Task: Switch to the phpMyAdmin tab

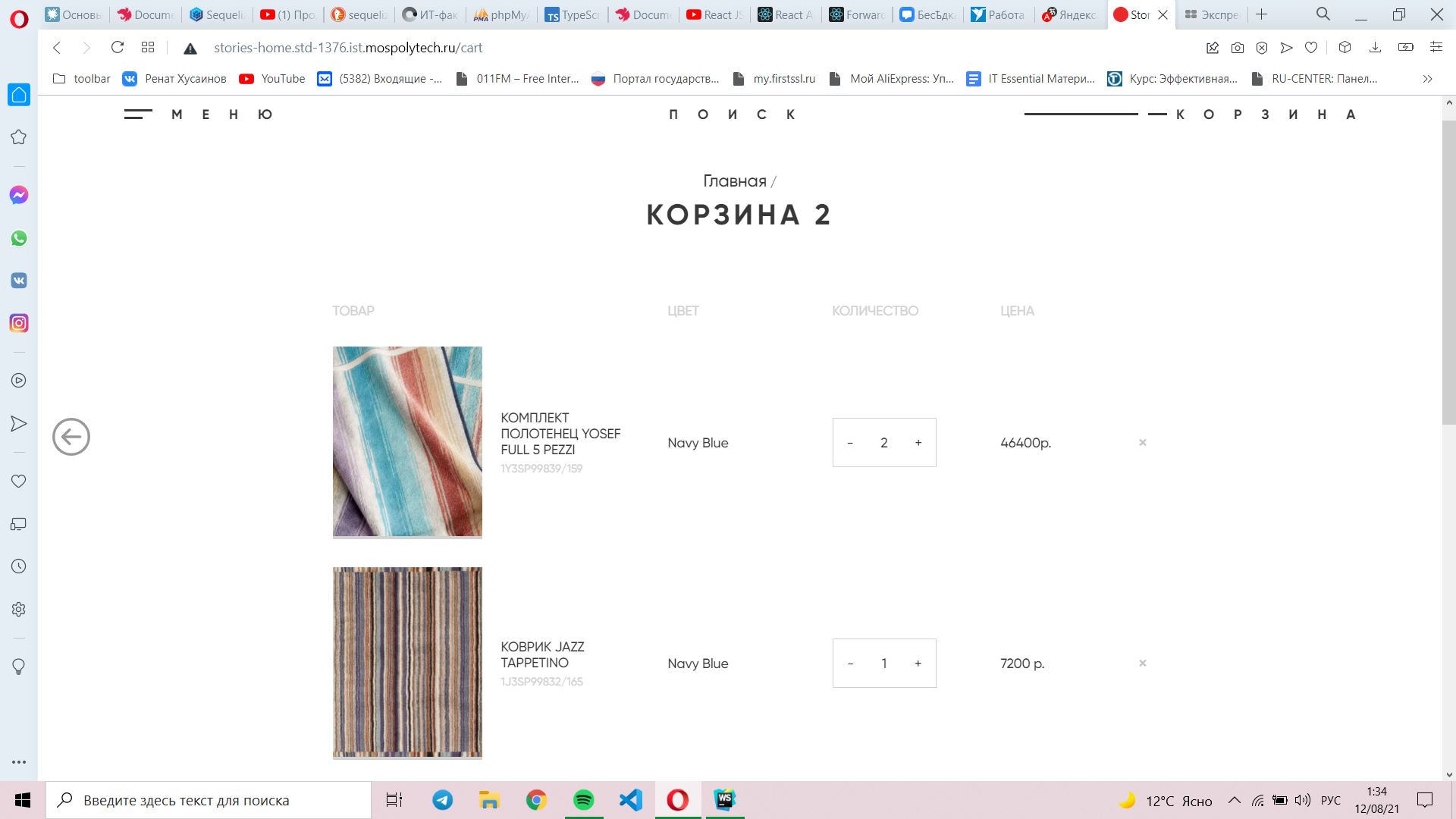Action: 501,14
